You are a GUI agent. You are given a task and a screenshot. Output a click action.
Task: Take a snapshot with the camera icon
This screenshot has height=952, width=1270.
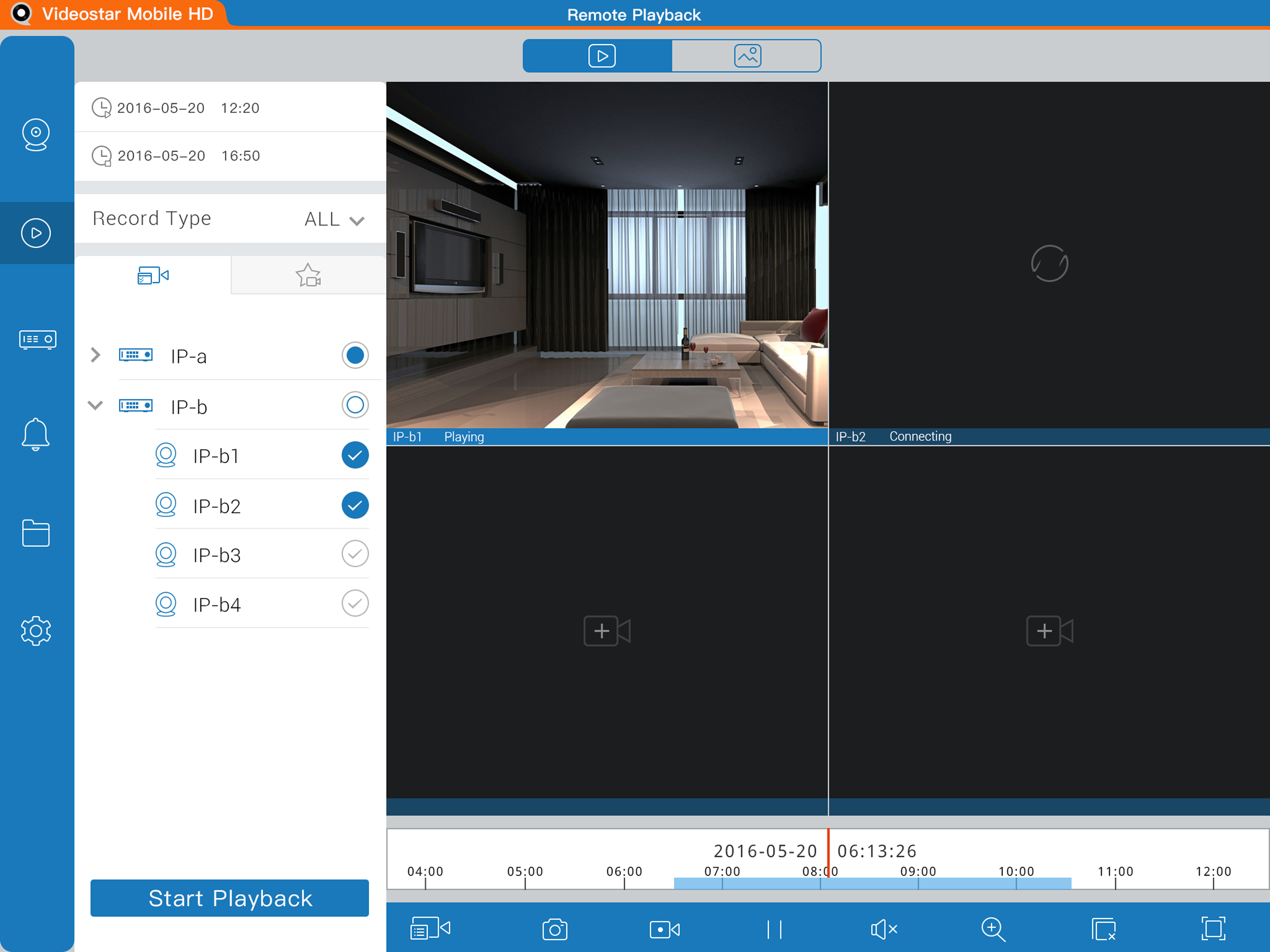554,929
